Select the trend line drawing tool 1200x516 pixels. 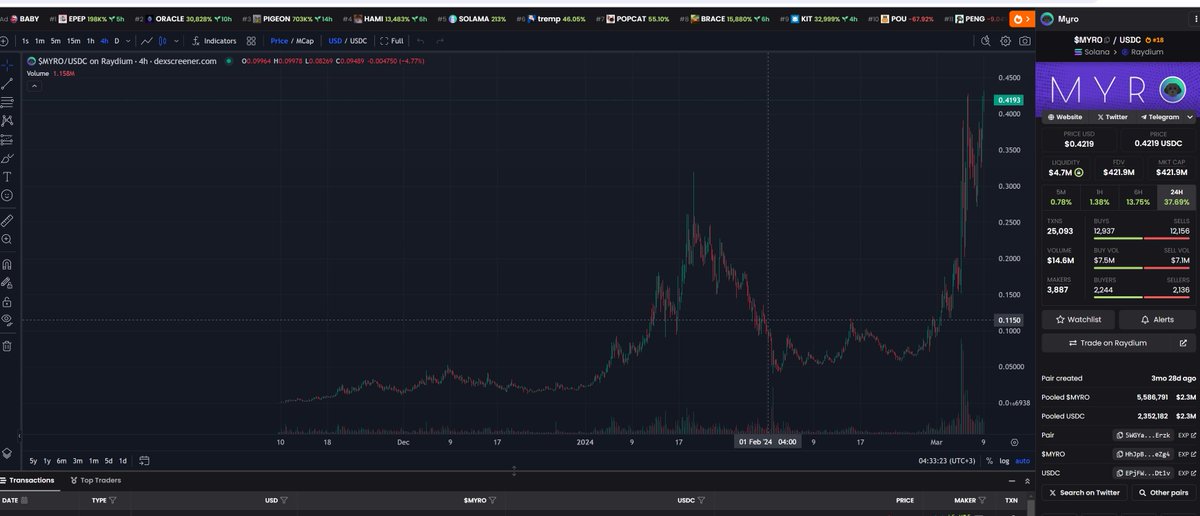pyautogui.click(x=7, y=83)
